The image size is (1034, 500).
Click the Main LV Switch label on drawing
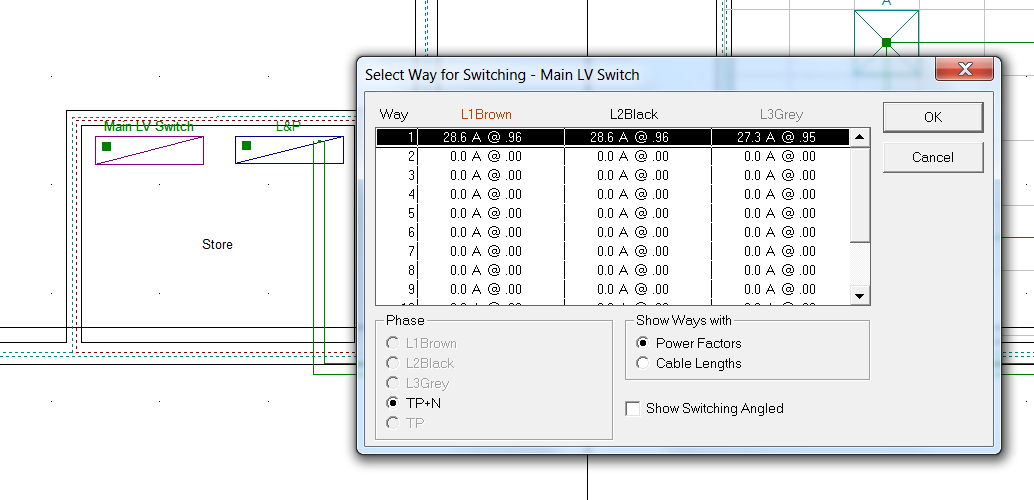click(148, 126)
